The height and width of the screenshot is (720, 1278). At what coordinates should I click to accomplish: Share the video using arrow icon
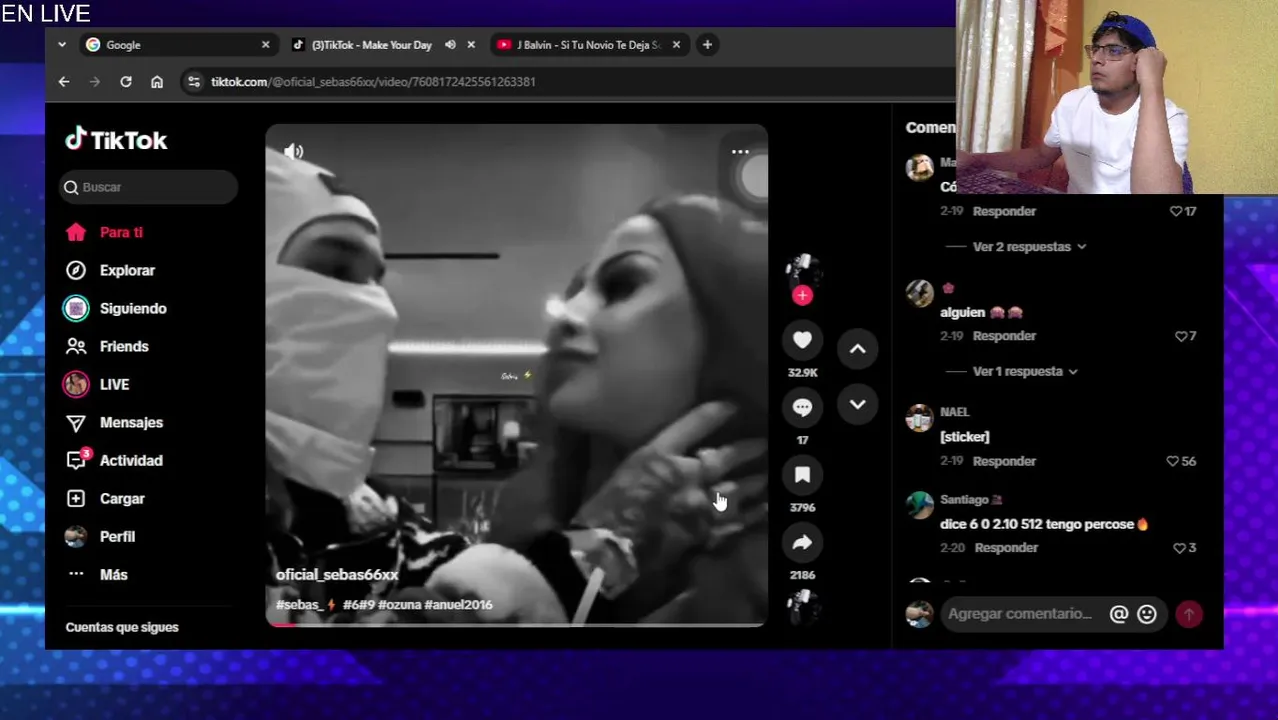pyautogui.click(x=802, y=542)
